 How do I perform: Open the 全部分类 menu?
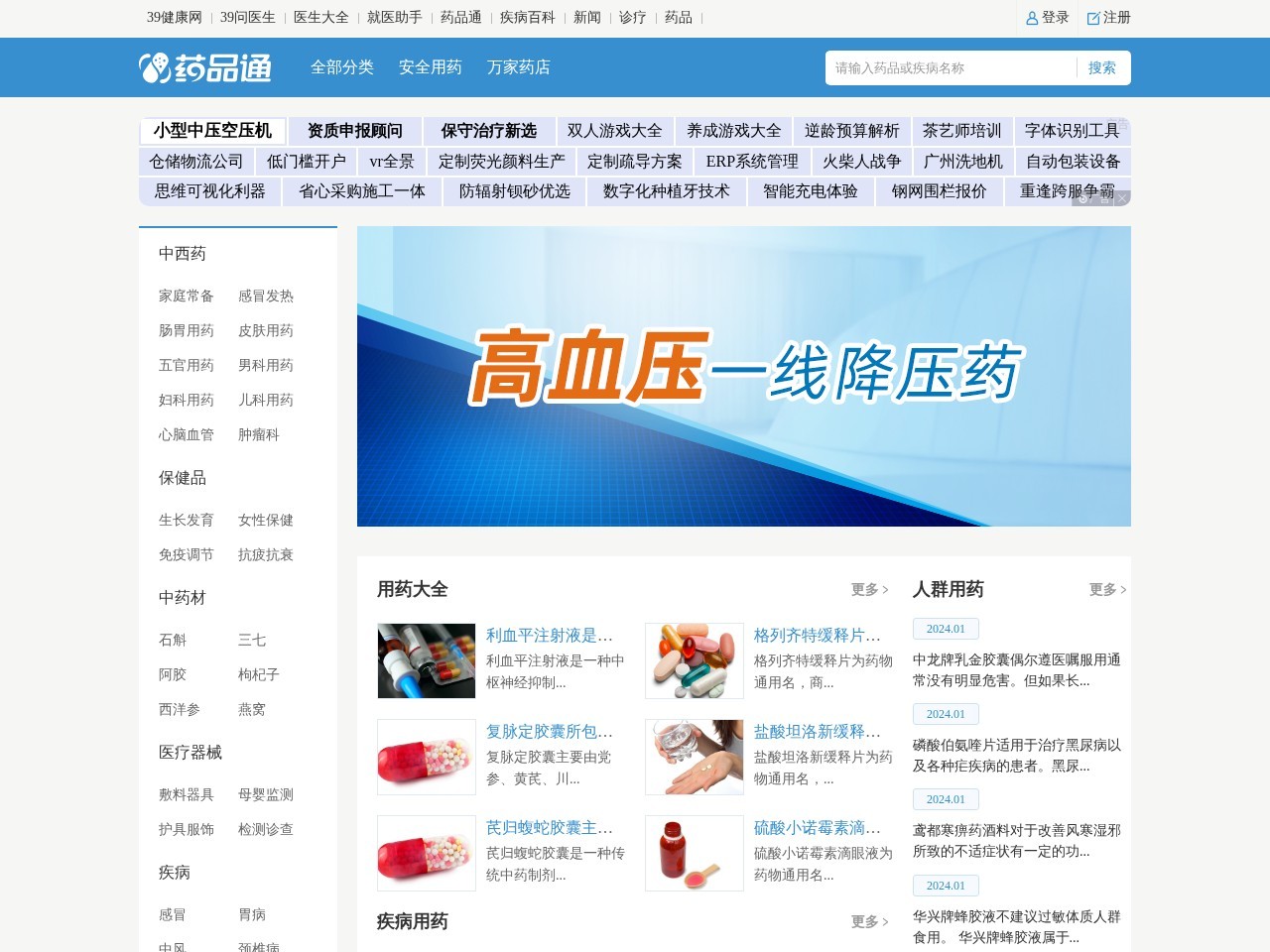pos(343,67)
